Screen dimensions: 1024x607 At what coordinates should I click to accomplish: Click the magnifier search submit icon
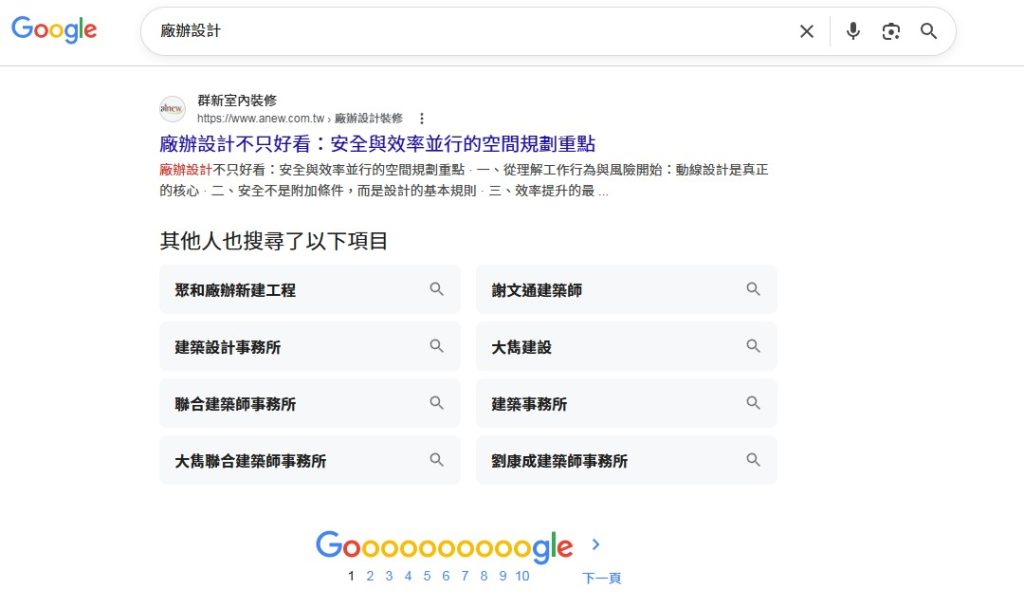tap(929, 31)
